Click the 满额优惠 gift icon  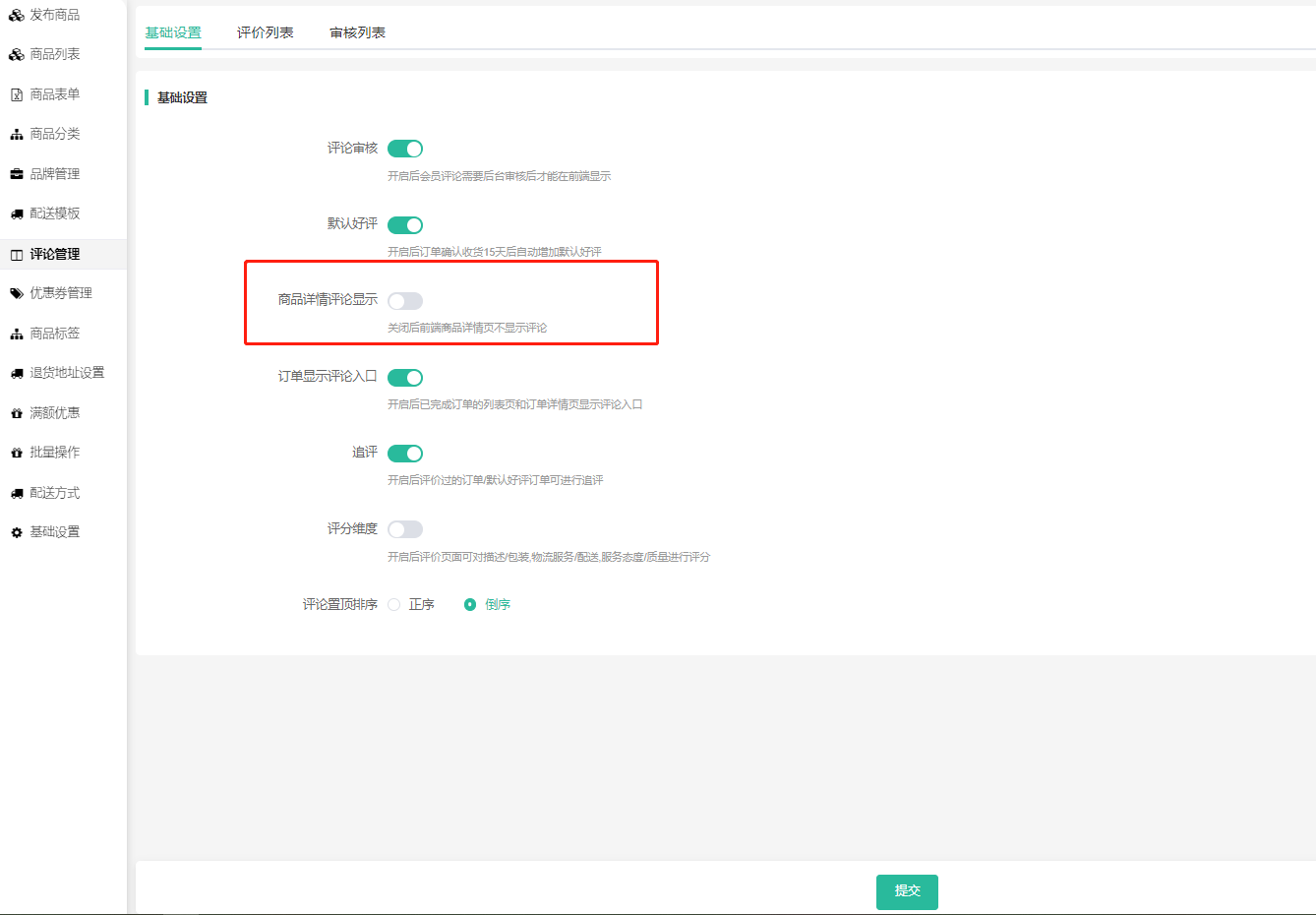coord(17,413)
